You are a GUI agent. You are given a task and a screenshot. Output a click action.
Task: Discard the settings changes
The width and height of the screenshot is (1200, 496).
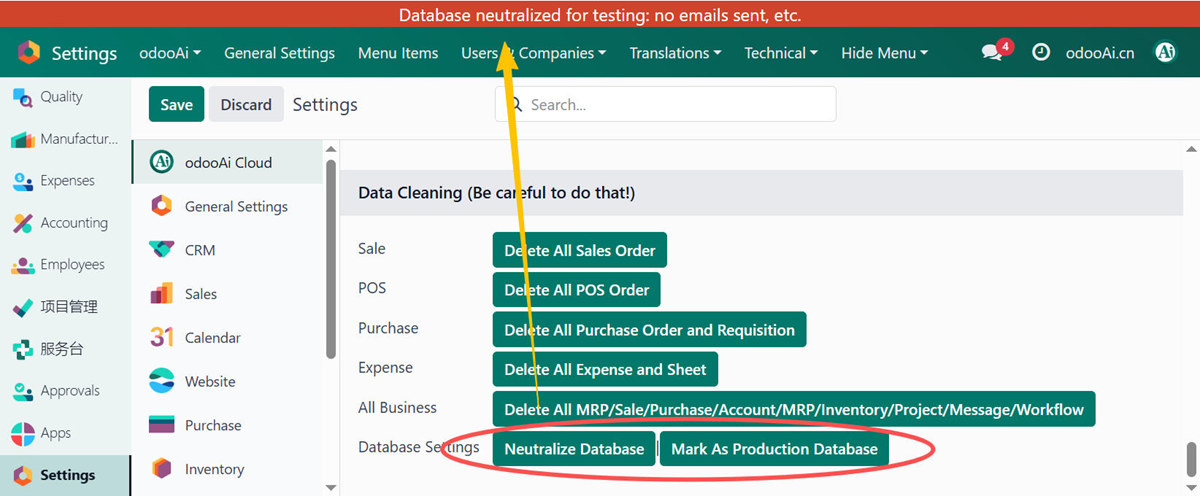246,104
